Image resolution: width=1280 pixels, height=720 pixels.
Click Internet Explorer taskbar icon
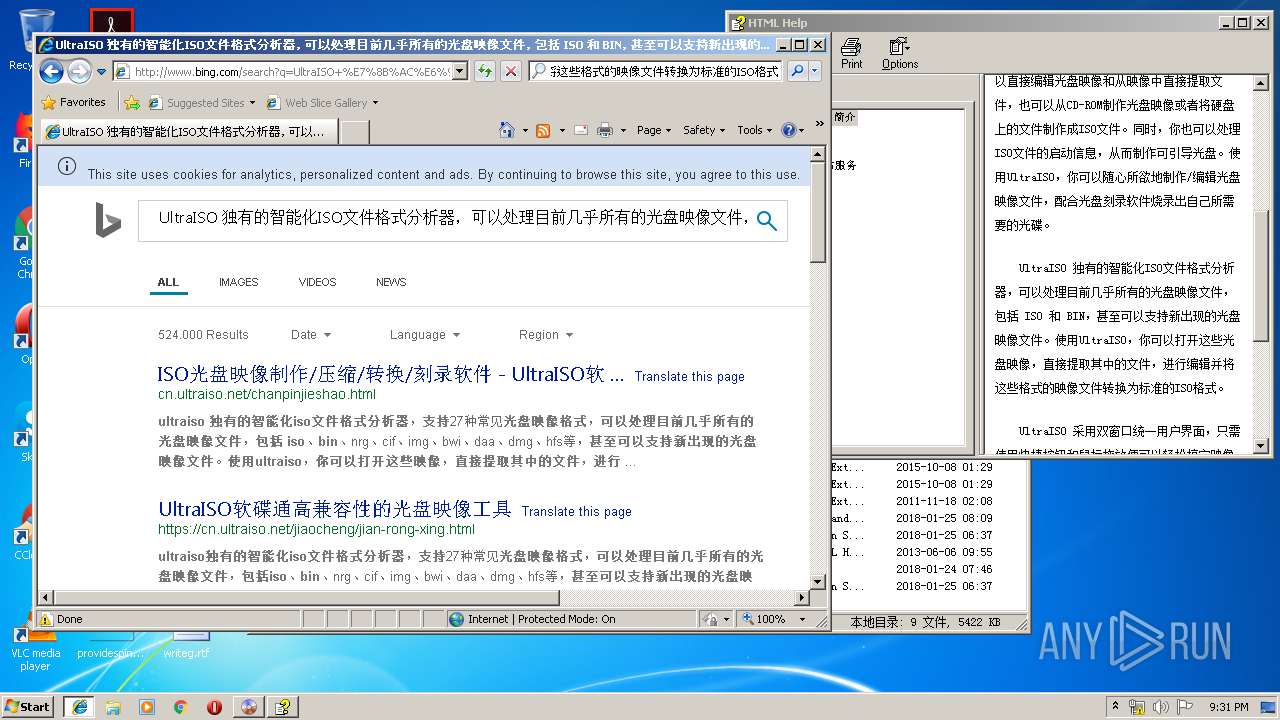(x=79, y=706)
